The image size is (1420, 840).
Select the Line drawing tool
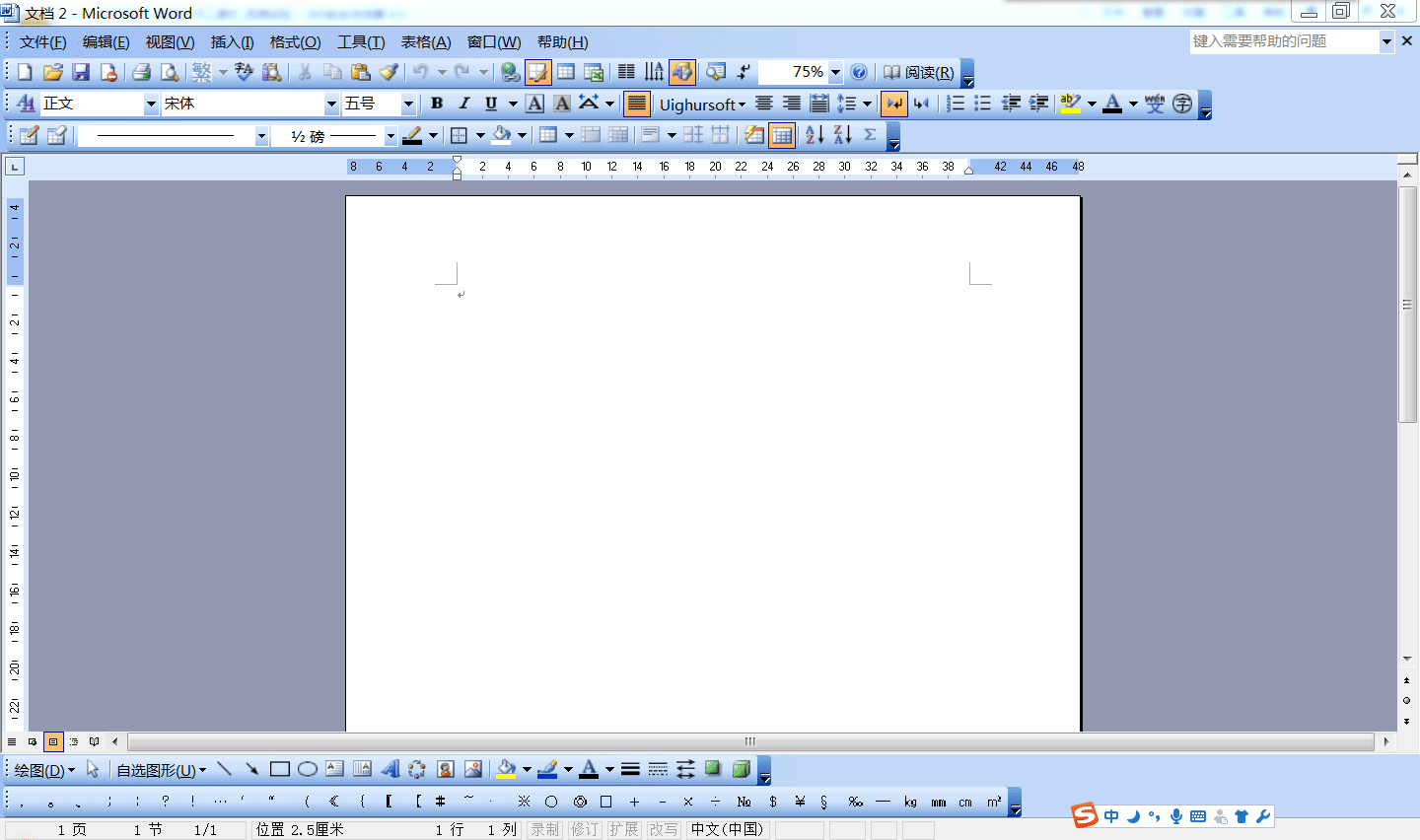[x=224, y=769]
